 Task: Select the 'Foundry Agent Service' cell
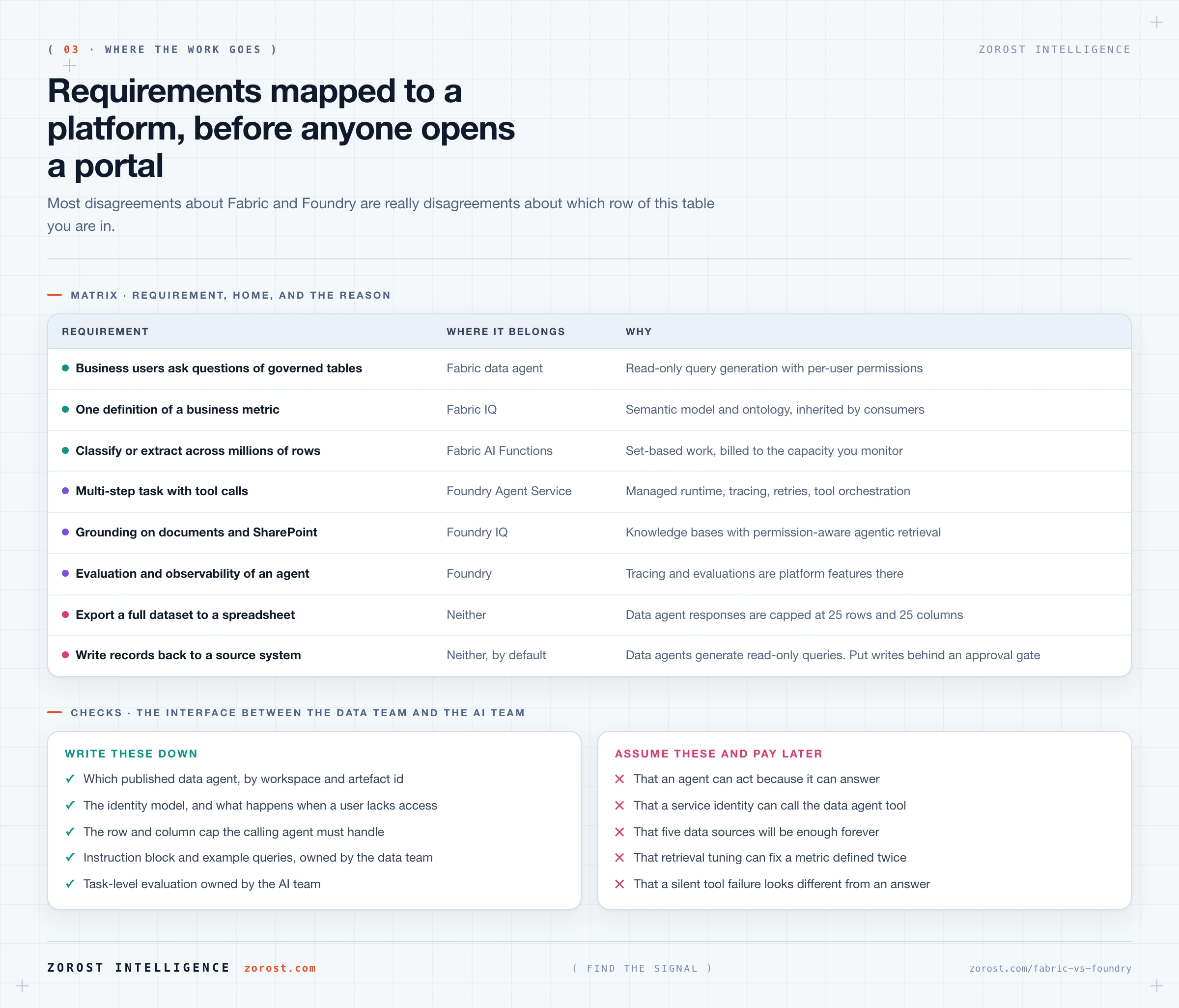509,491
